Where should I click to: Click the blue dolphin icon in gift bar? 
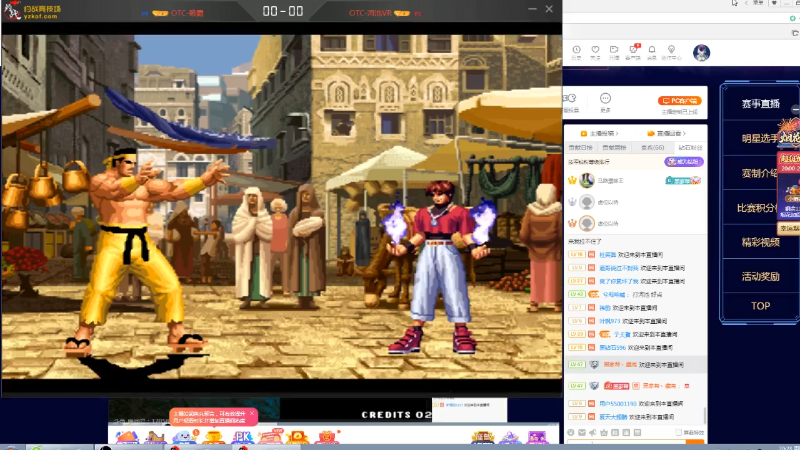point(185,437)
